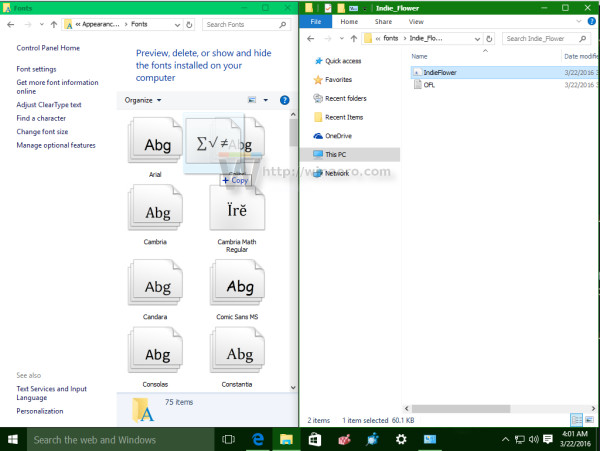This screenshot has height=451, width=600.
Task: Go up one folder in Indie_Flower
Action: [x=354, y=39]
